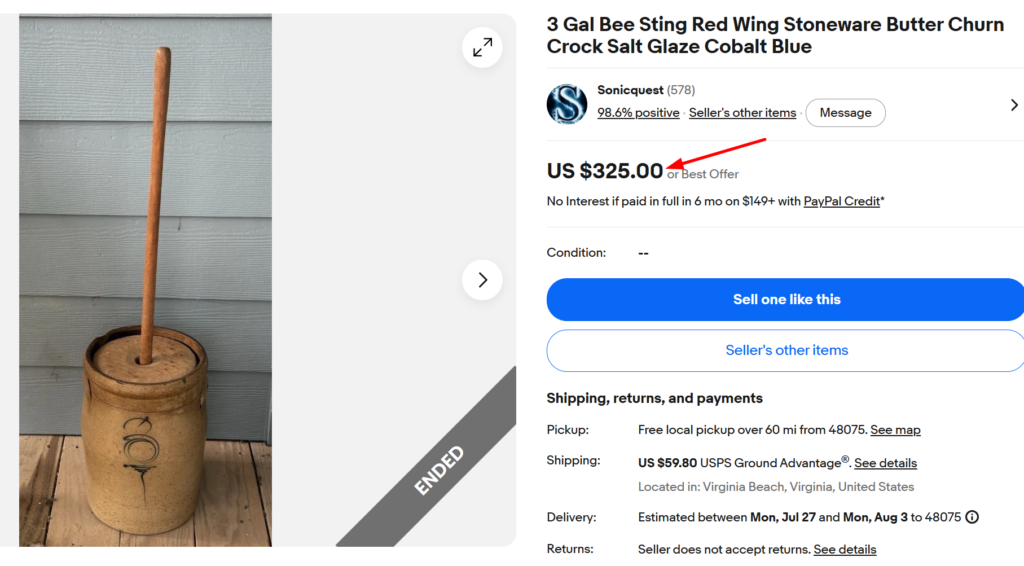Click the US $325.00 price text
This screenshot has height=566, width=1024.
(605, 171)
